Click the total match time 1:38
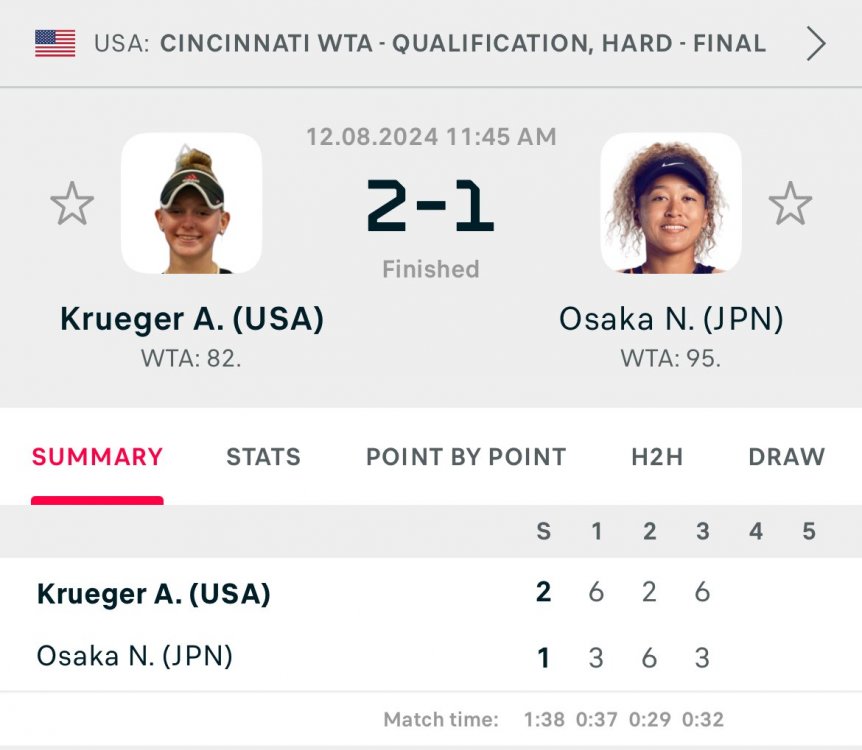Screen dimensions: 862x750 point(543,720)
